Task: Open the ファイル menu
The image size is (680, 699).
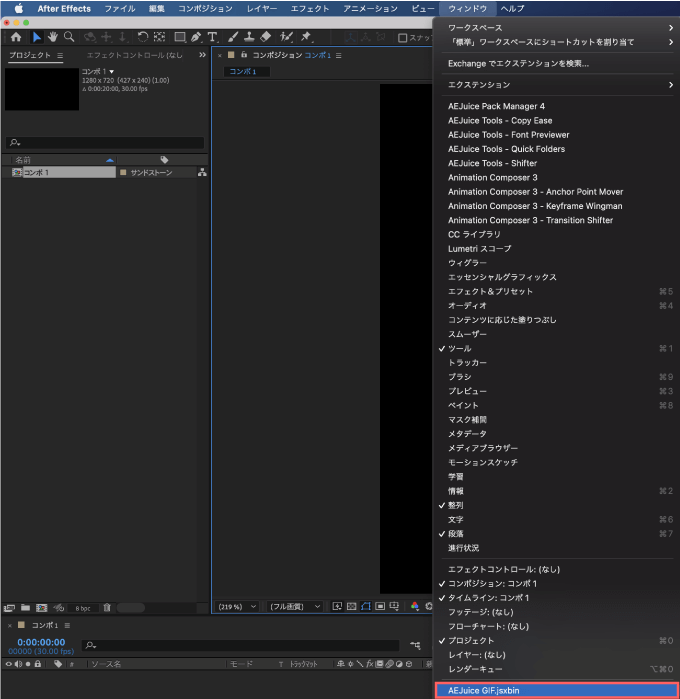Action: tap(120, 8)
